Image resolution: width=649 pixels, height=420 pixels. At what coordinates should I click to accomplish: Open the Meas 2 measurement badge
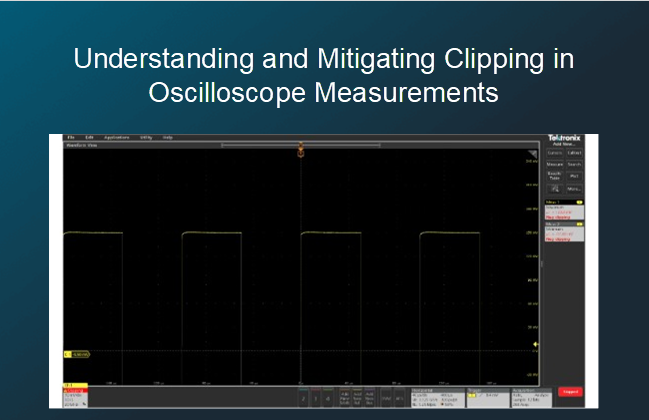565,232
